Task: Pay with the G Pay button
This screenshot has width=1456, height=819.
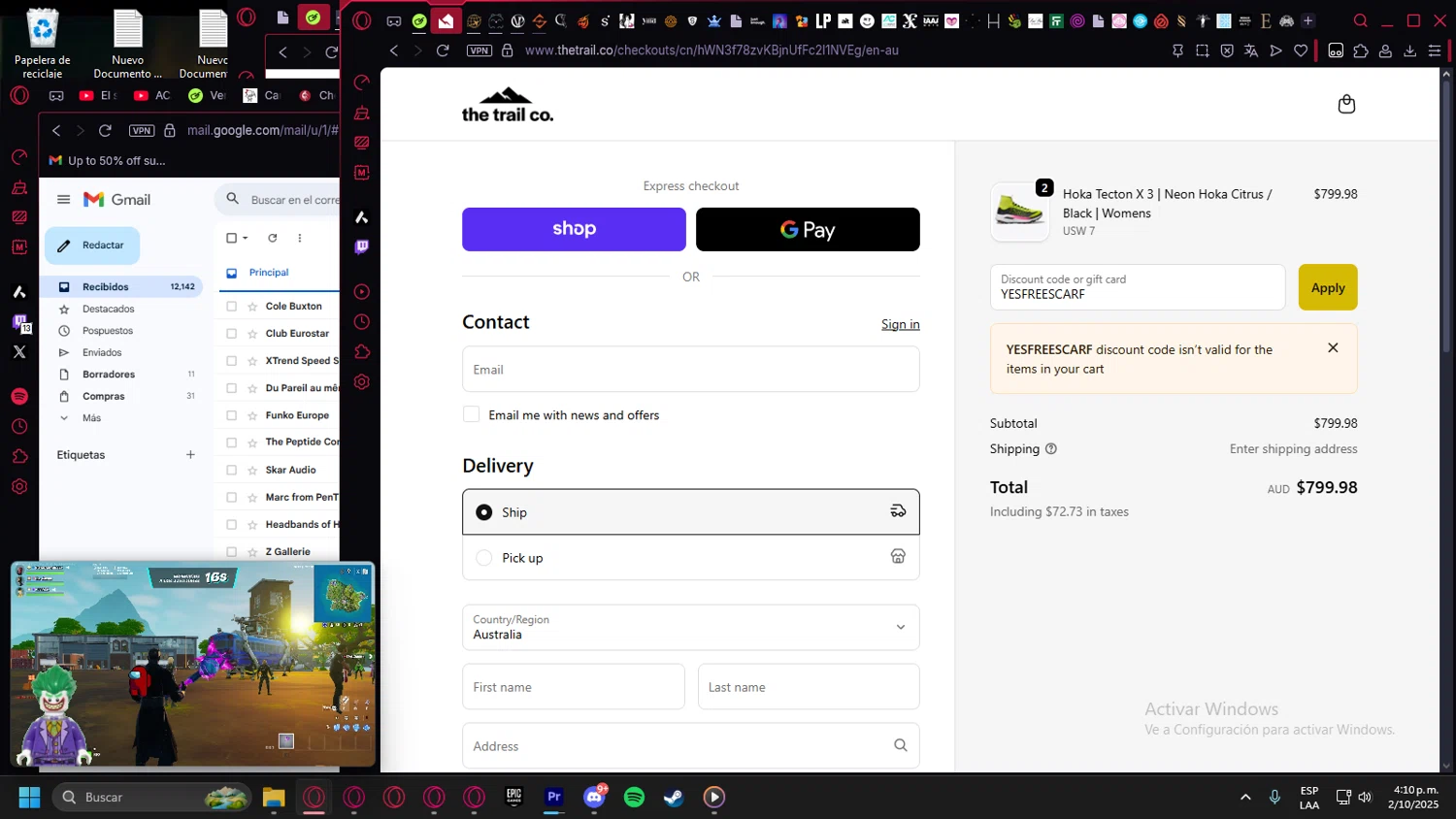Action: point(808,229)
